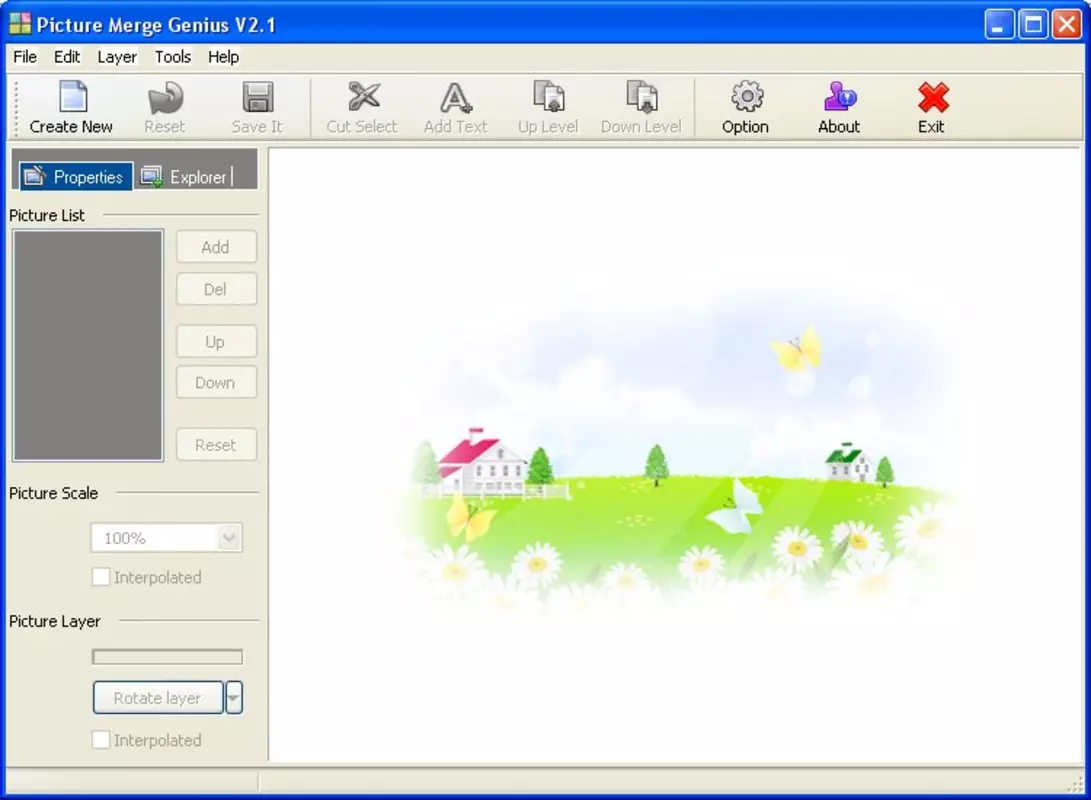The width and height of the screenshot is (1091, 800).
Task: Click inside the gray Picture List box
Action: tap(88, 345)
